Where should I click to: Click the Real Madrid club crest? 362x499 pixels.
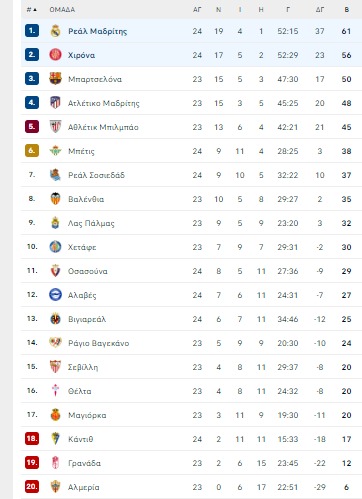pyautogui.click(x=55, y=31)
